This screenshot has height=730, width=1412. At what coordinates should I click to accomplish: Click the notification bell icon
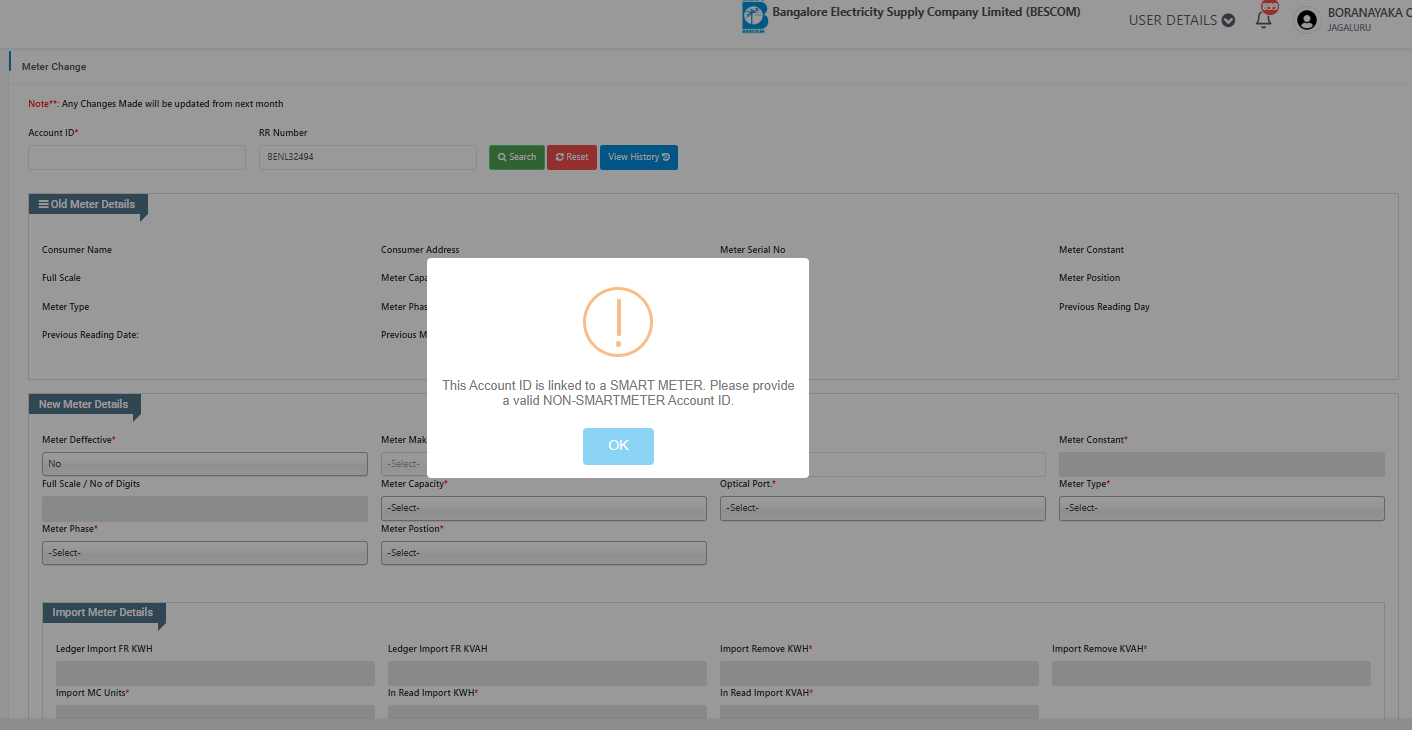pos(1264,19)
